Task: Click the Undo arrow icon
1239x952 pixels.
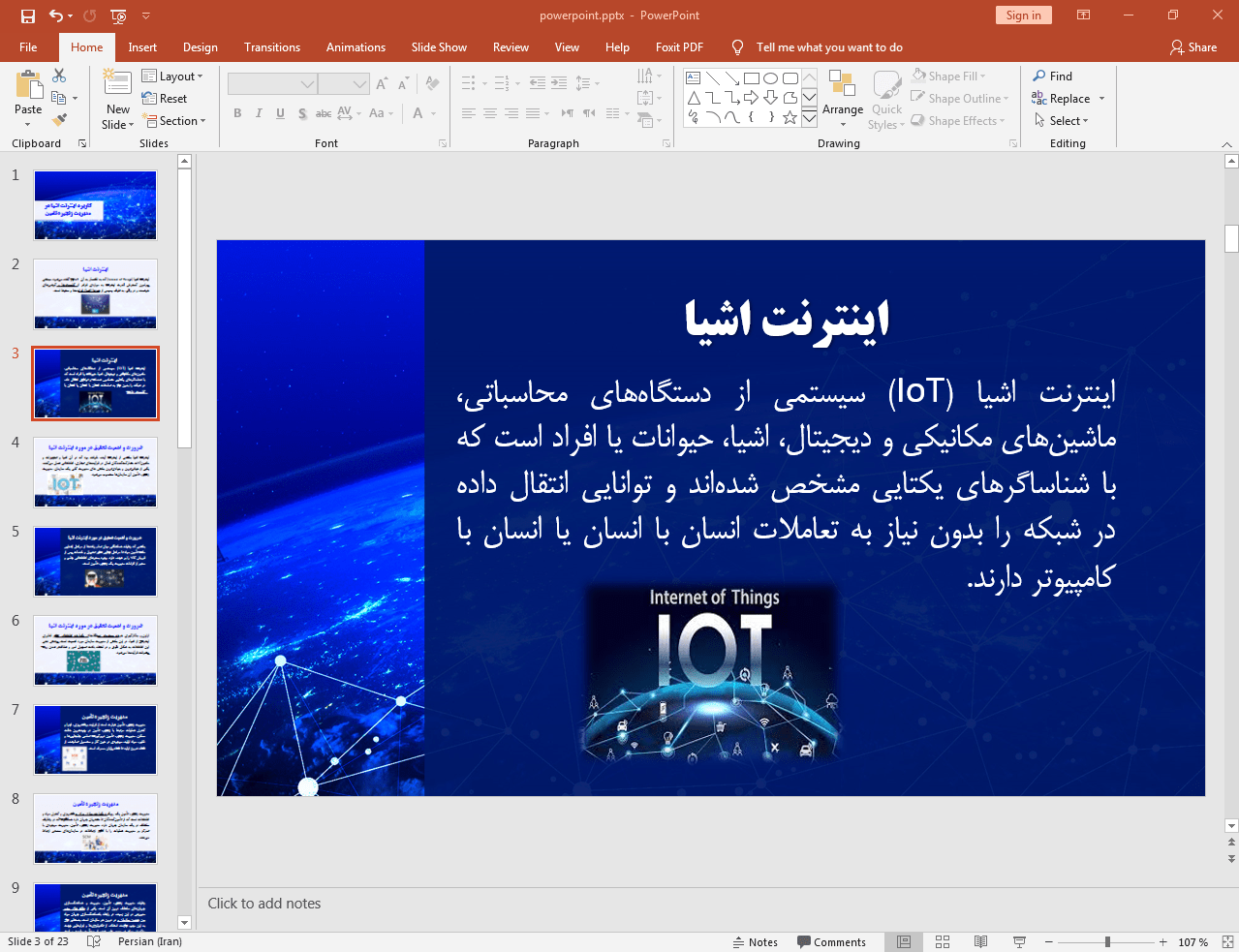Action: [x=56, y=15]
